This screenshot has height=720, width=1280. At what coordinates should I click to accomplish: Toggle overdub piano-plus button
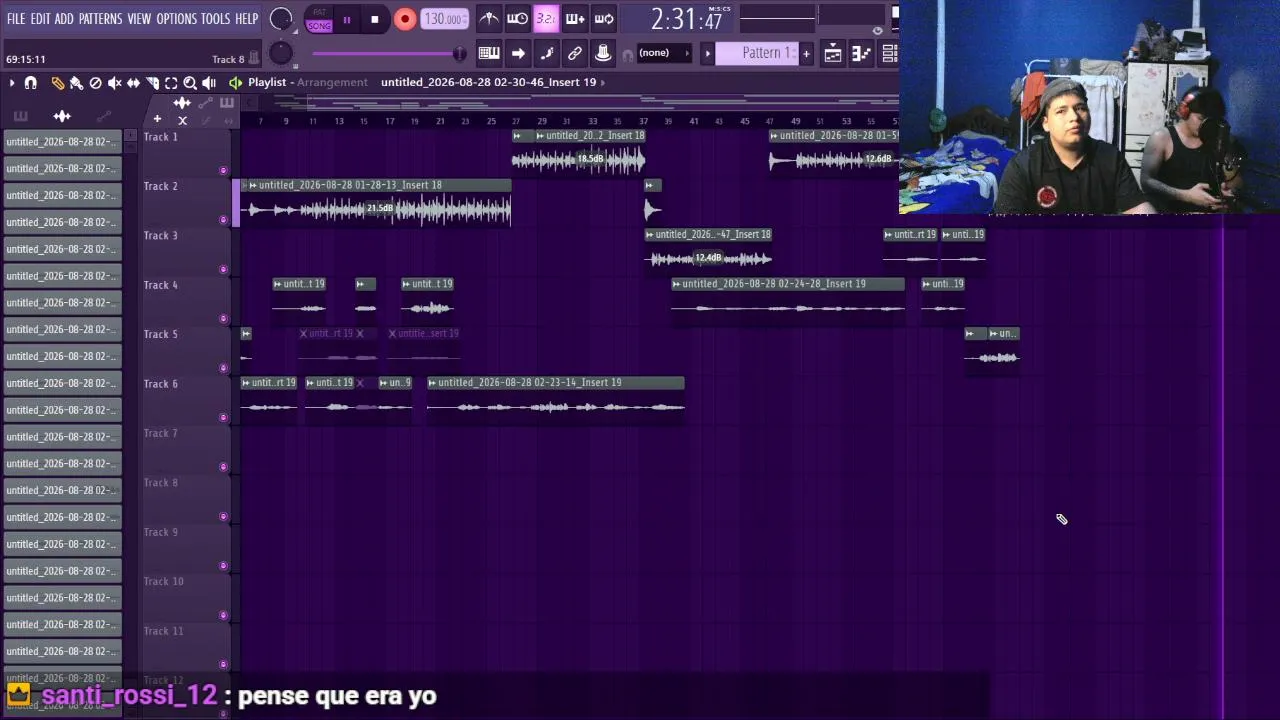click(575, 18)
